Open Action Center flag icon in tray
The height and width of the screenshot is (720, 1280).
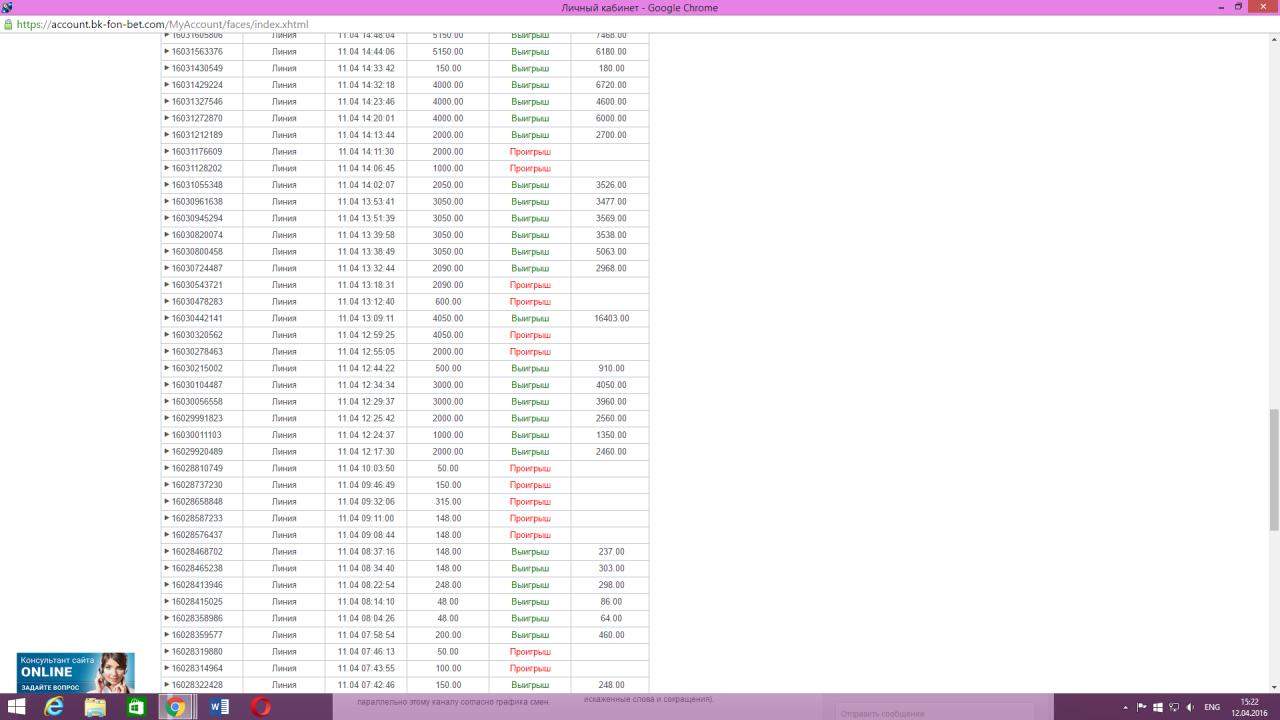(1143, 707)
